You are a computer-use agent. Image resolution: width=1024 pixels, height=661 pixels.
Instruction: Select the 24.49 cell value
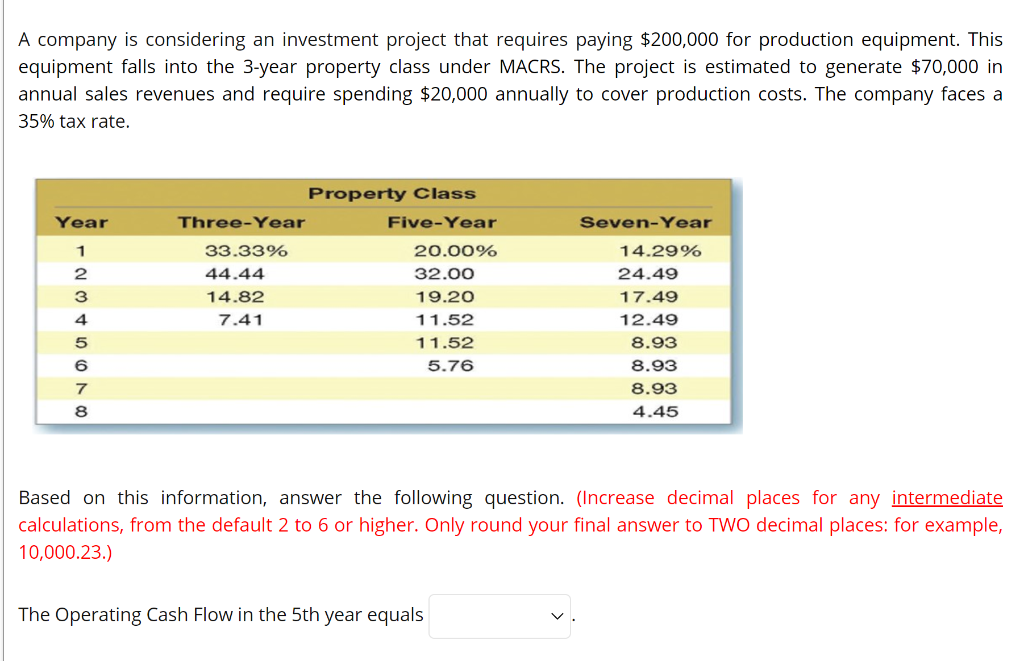pos(648,274)
